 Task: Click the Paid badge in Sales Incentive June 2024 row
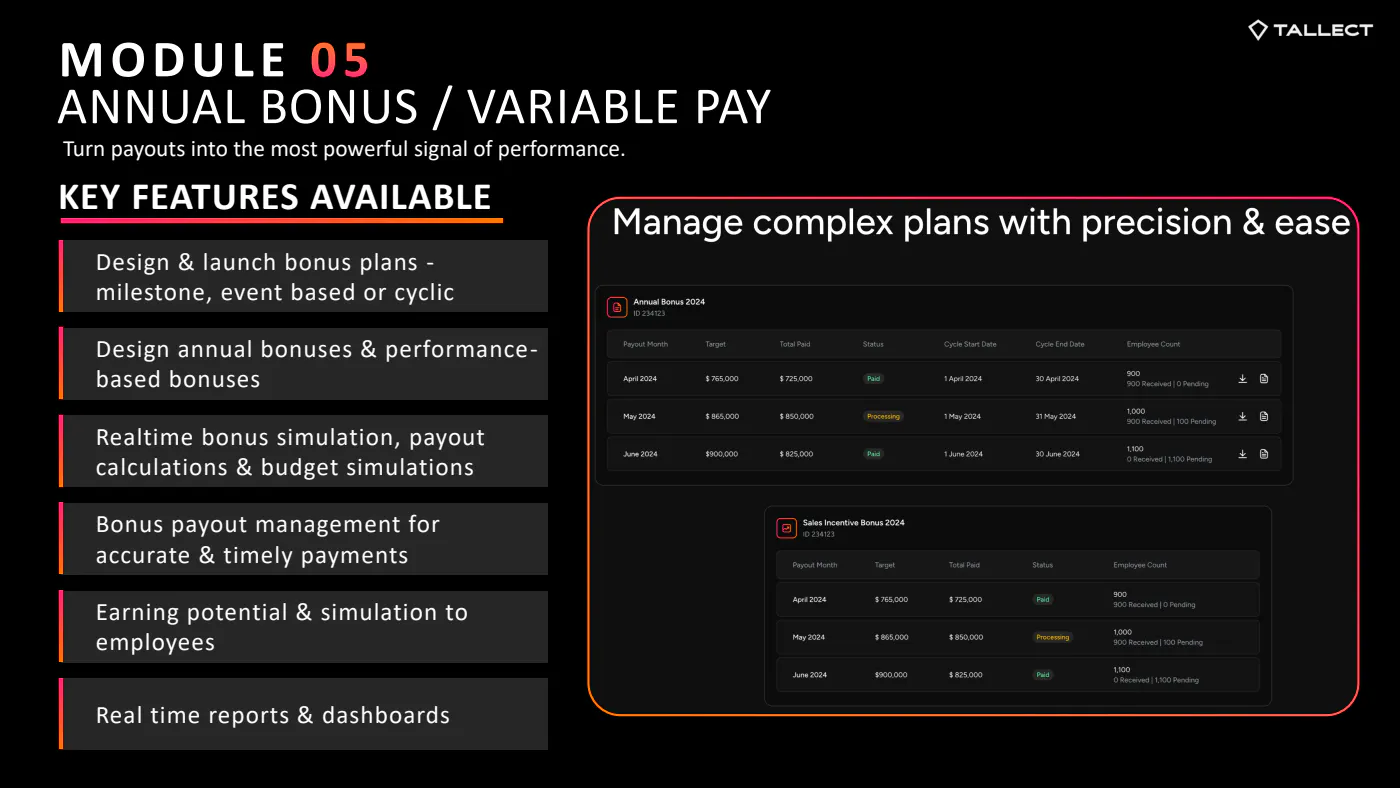(1043, 675)
